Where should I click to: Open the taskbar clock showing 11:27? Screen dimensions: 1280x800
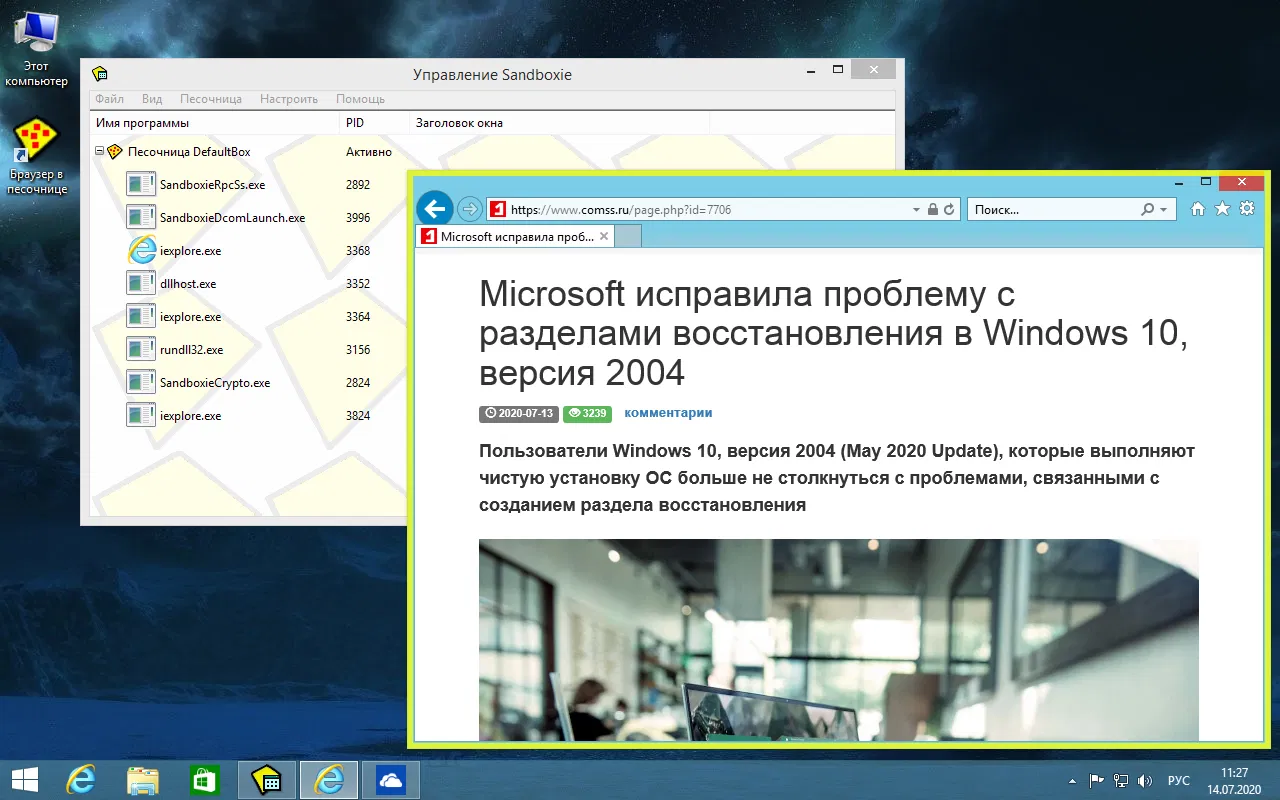click(x=1234, y=780)
